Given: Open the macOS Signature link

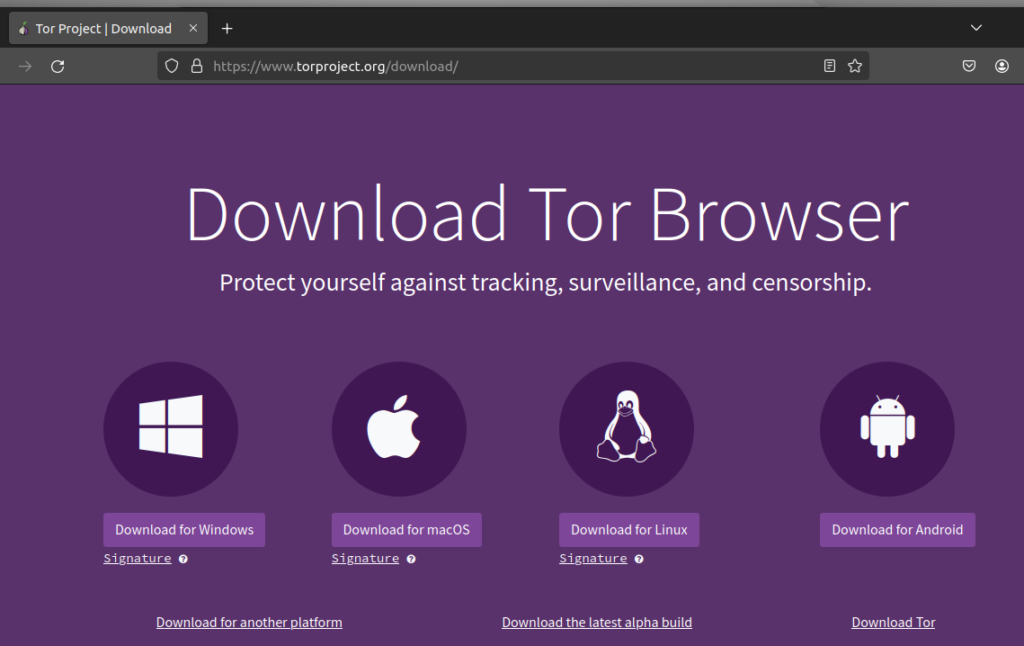Looking at the screenshot, I should (365, 558).
